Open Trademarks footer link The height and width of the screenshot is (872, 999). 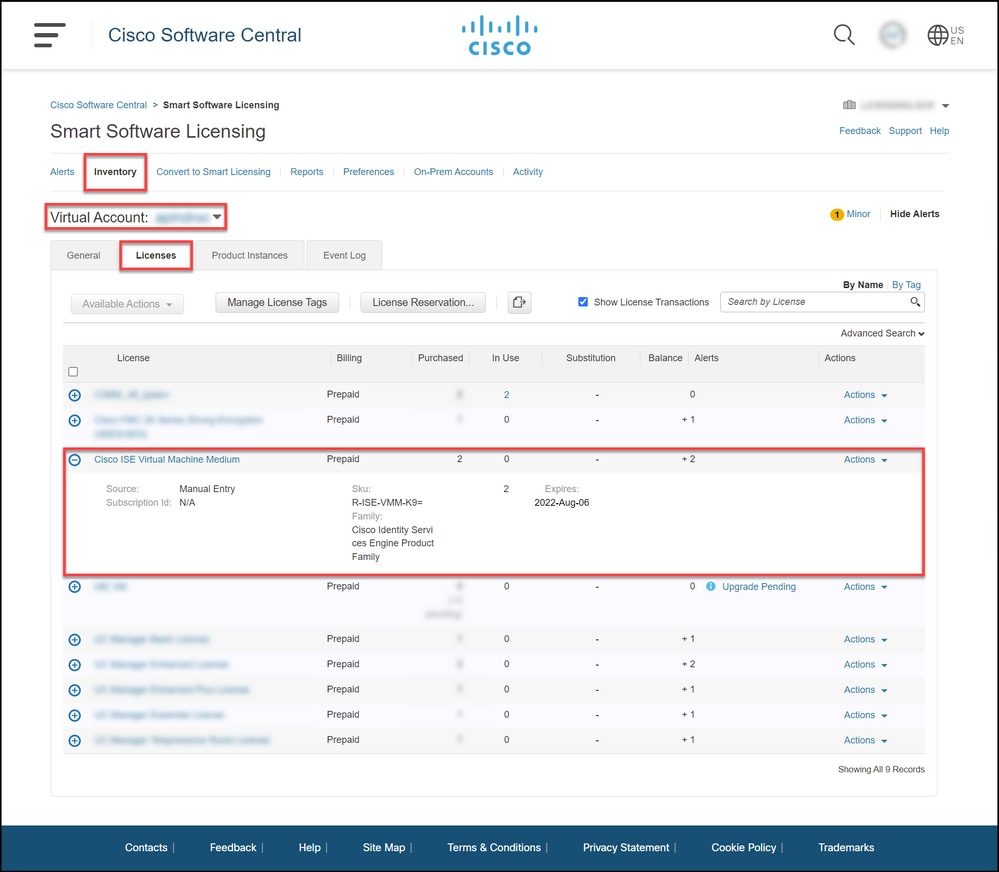(x=846, y=847)
